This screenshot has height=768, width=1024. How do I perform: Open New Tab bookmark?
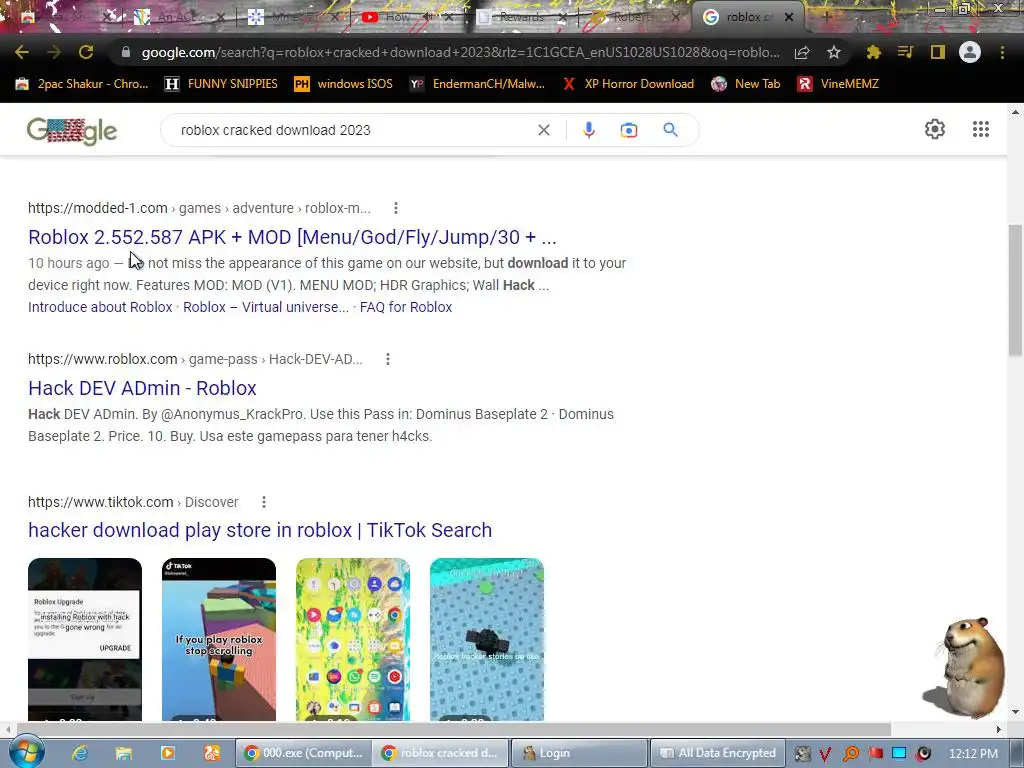(x=746, y=84)
